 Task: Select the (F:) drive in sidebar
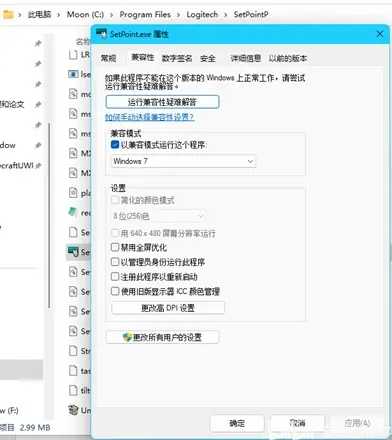click(x=9, y=410)
